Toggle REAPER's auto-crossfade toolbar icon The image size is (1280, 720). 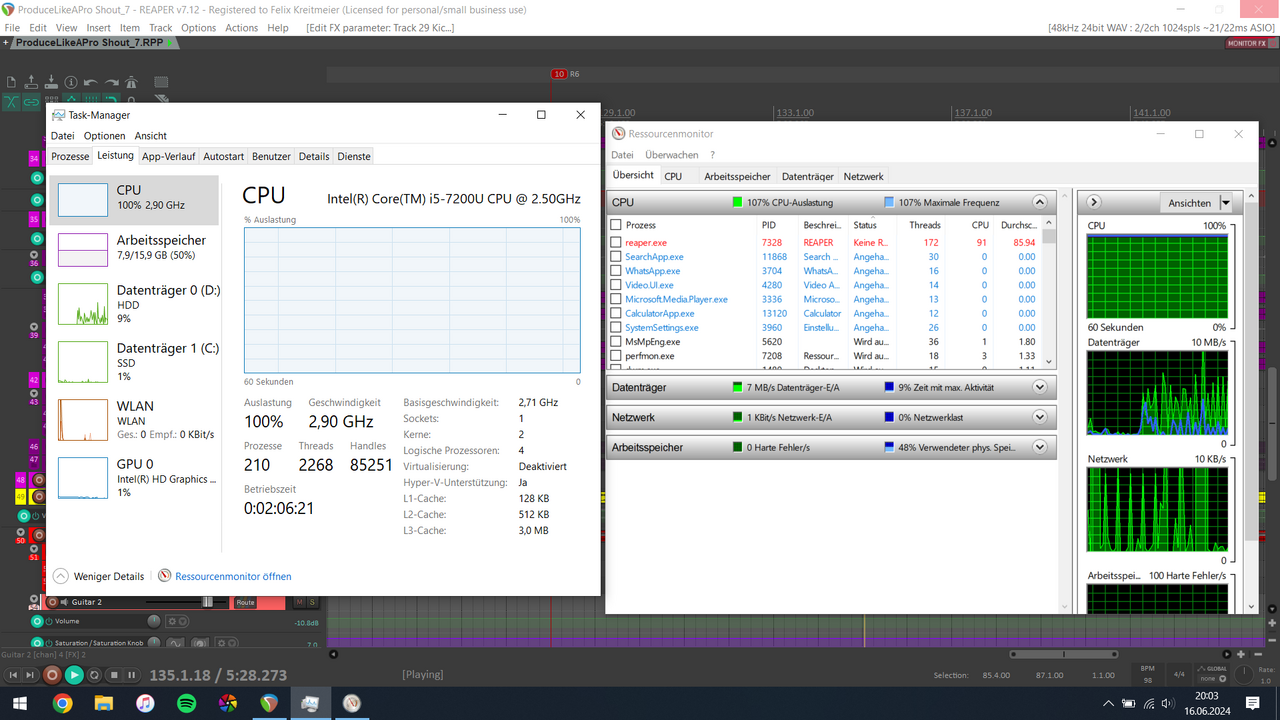(11, 101)
